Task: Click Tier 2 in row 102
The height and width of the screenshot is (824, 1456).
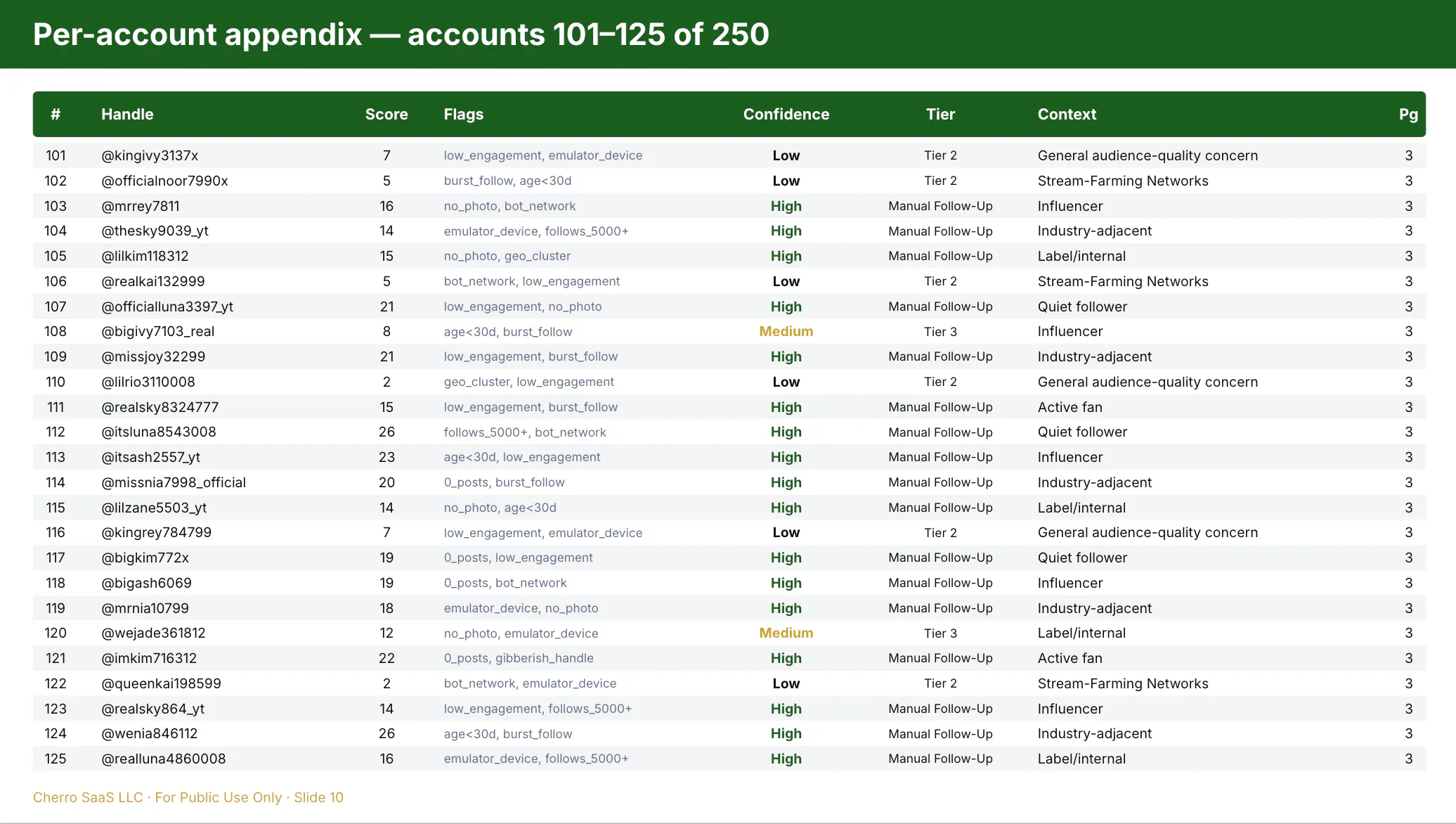Action: [940, 181]
